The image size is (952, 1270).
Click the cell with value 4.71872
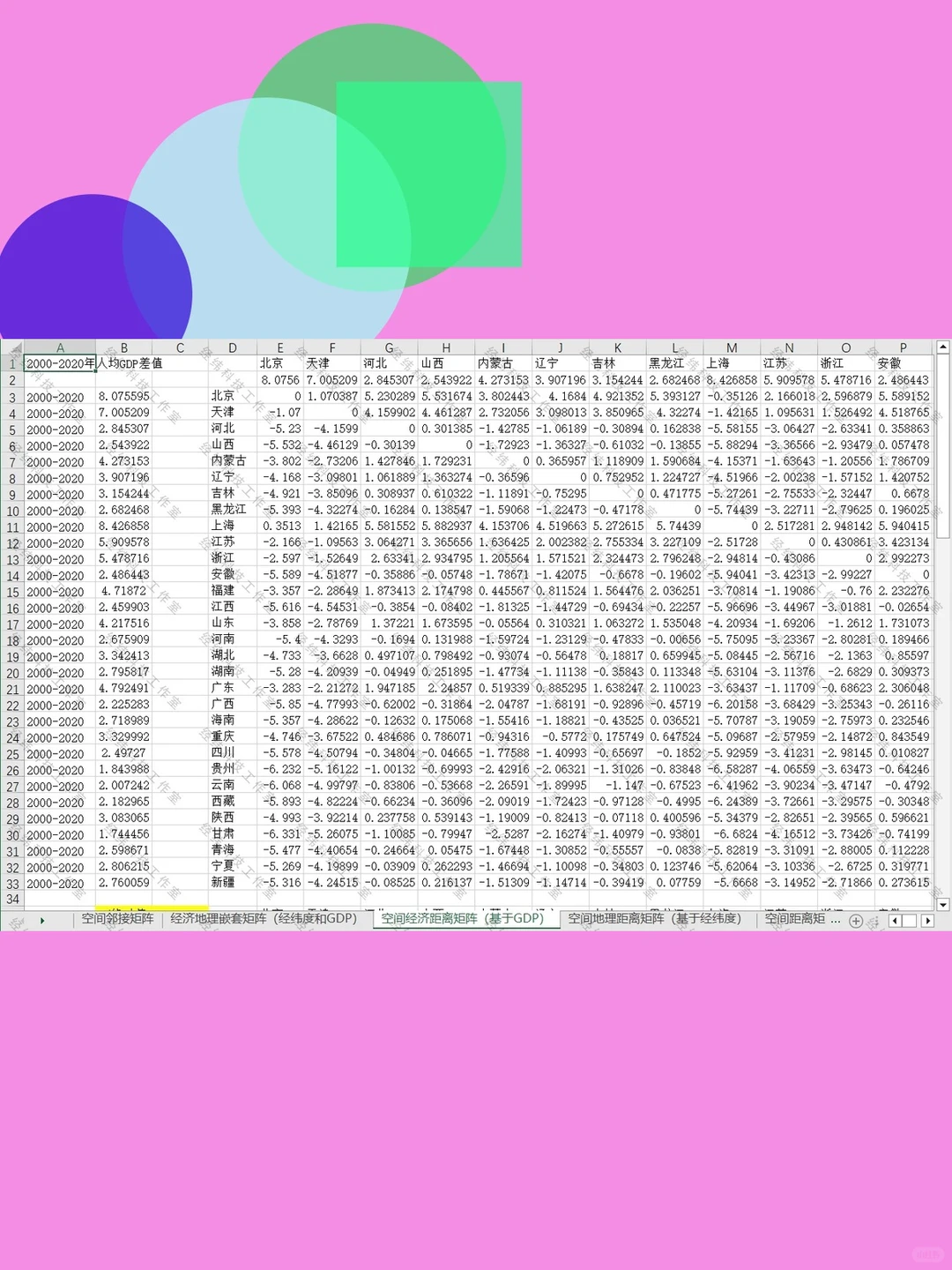tap(124, 591)
